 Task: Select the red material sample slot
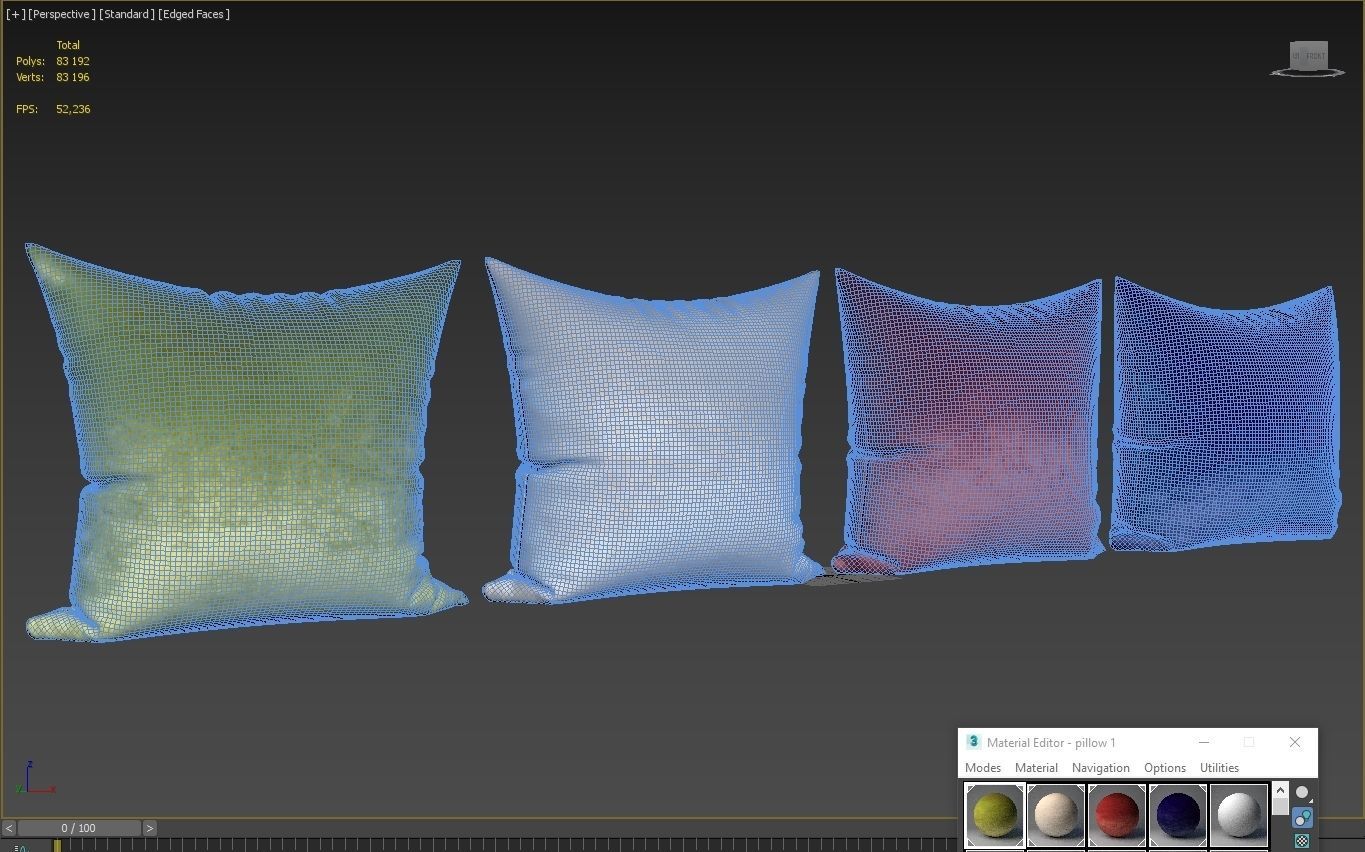click(x=1117, y=815)
